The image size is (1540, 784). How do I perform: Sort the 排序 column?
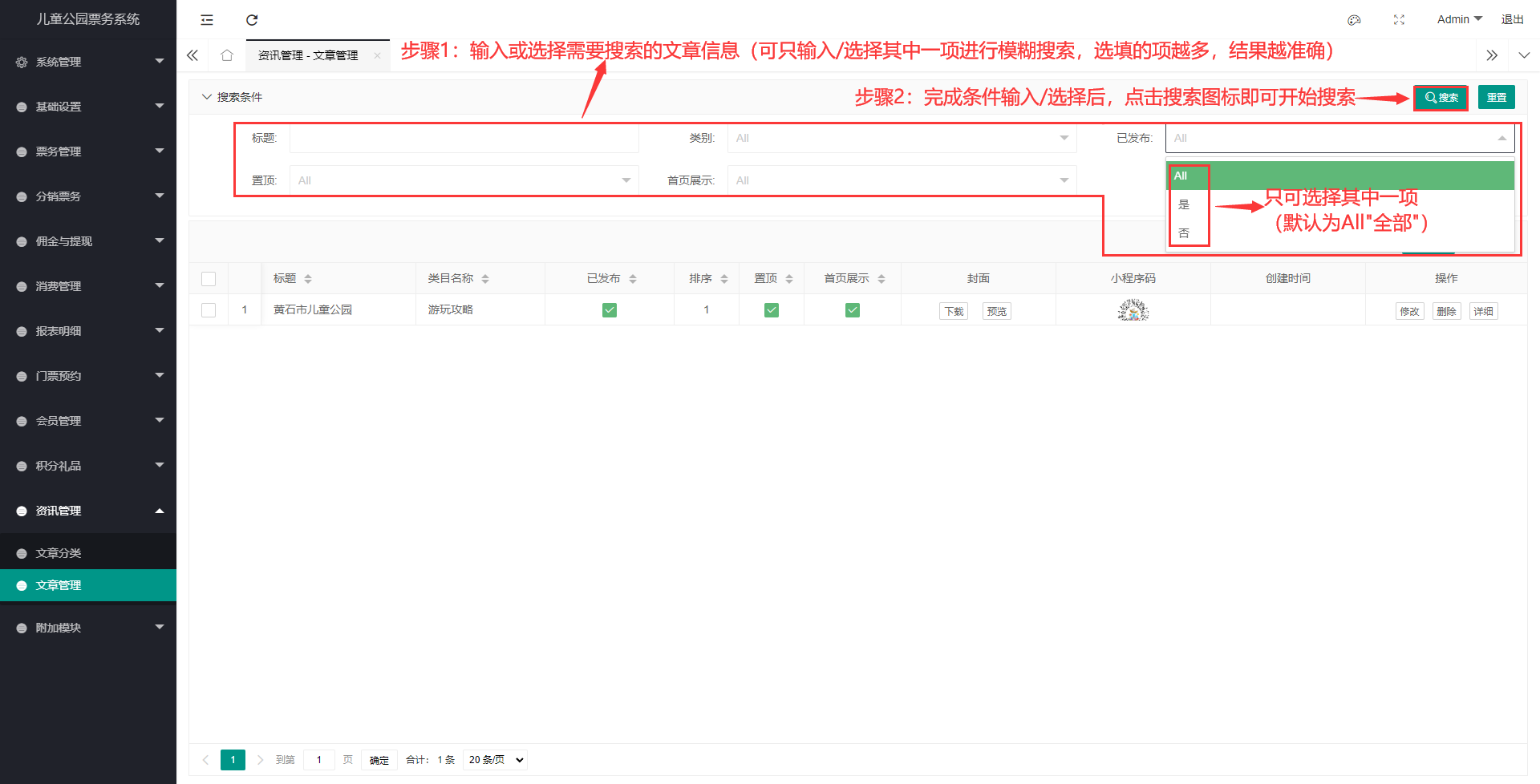(724, 279)
